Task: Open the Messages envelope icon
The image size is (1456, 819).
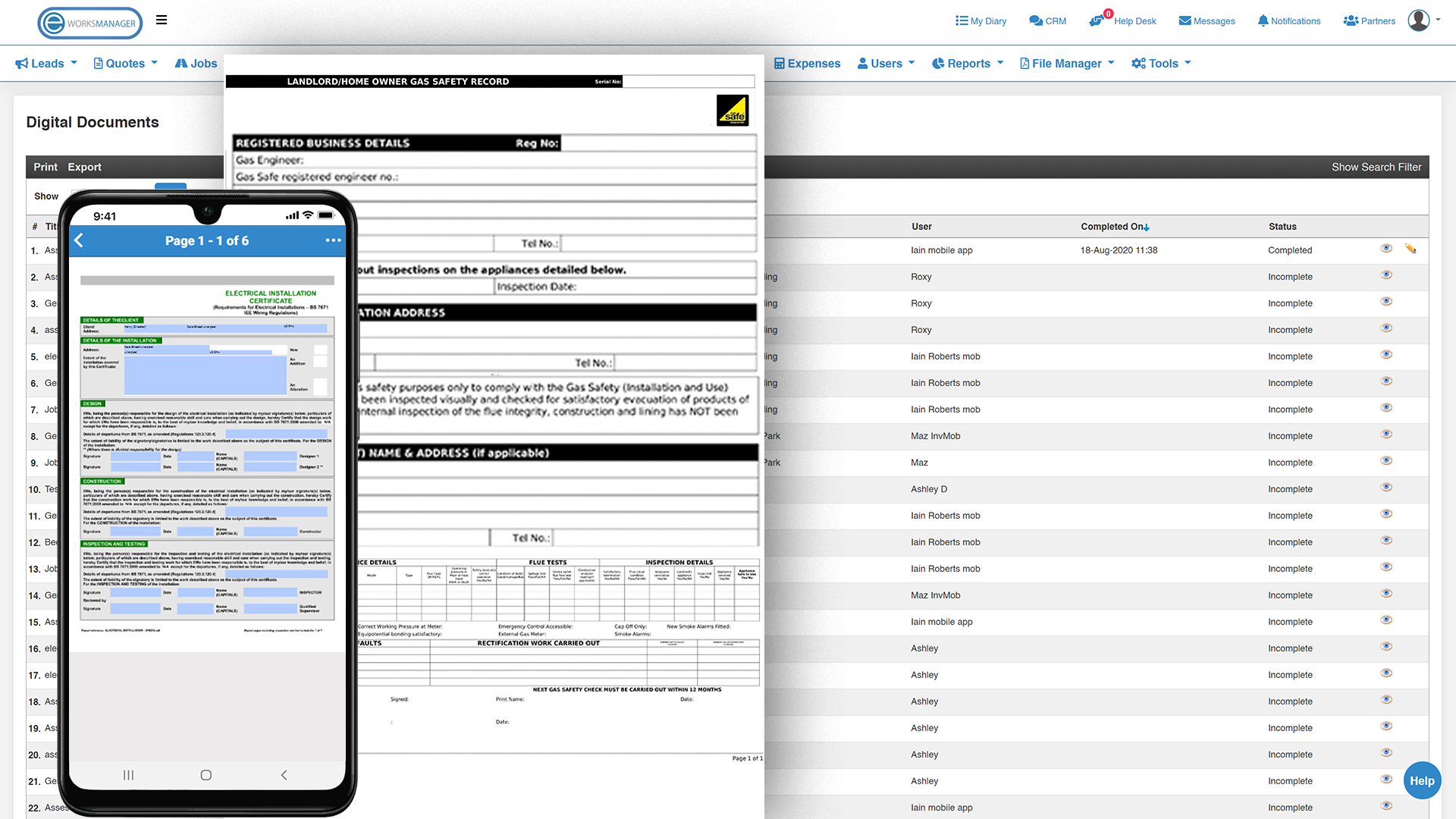Action: click(x=1206, y=20)
